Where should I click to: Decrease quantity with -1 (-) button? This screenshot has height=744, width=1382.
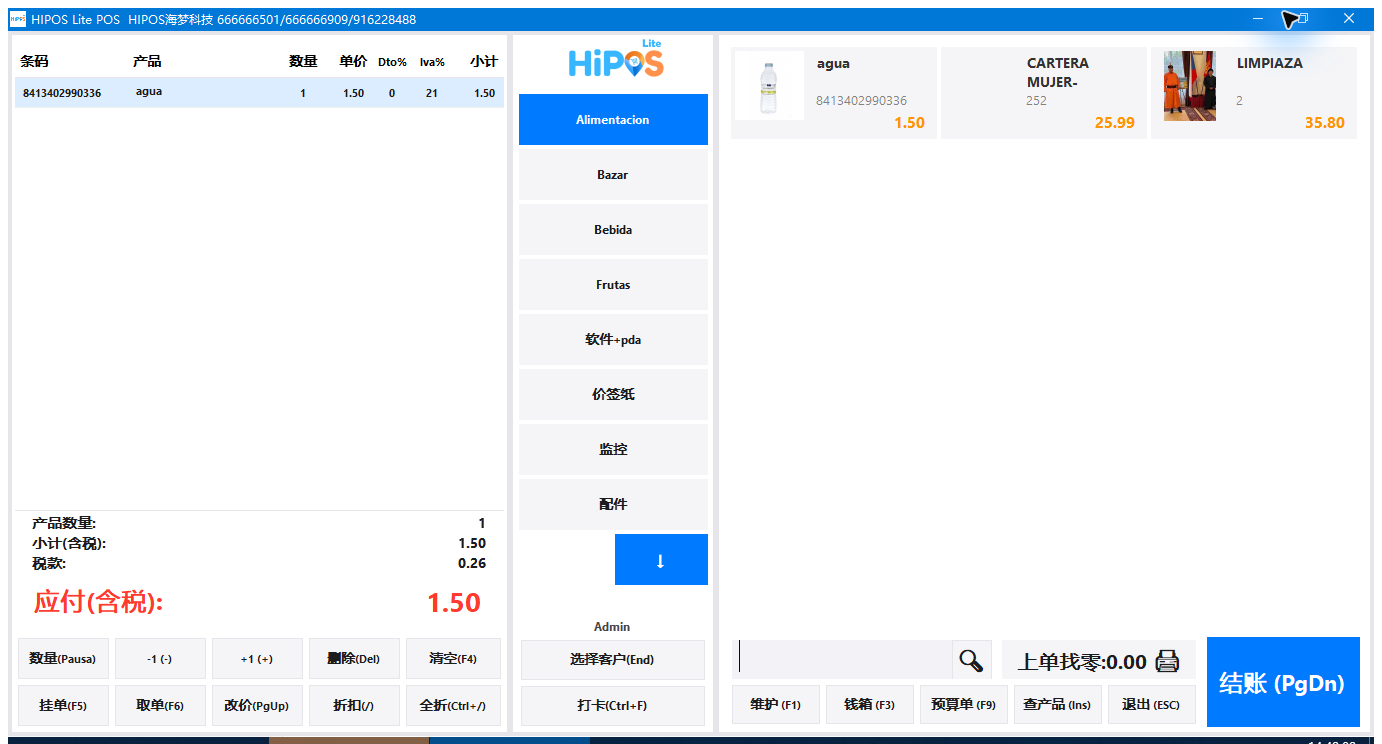[x=160, y=659]
